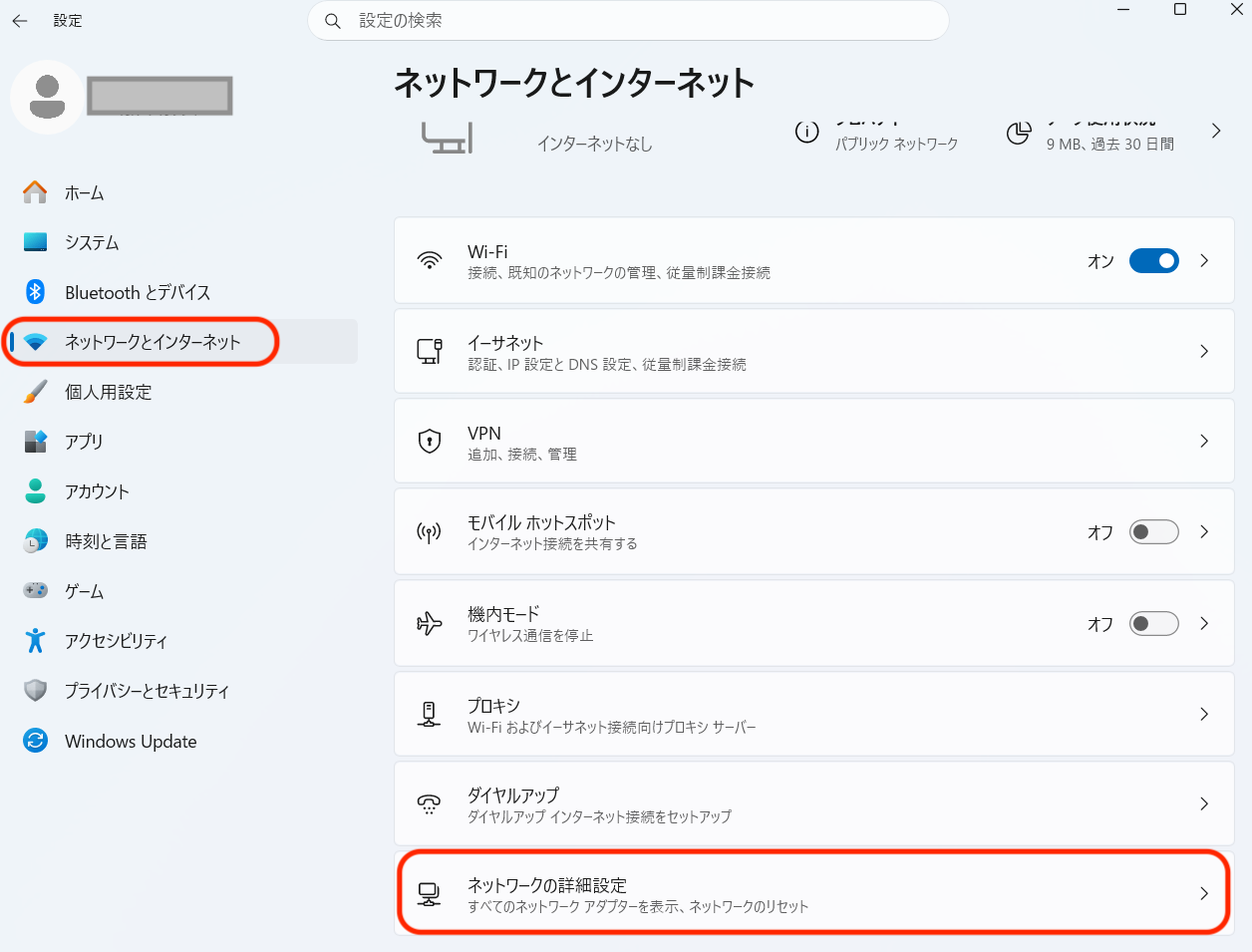
Task: Select システム in the sidebar
Action: (92, 243)
